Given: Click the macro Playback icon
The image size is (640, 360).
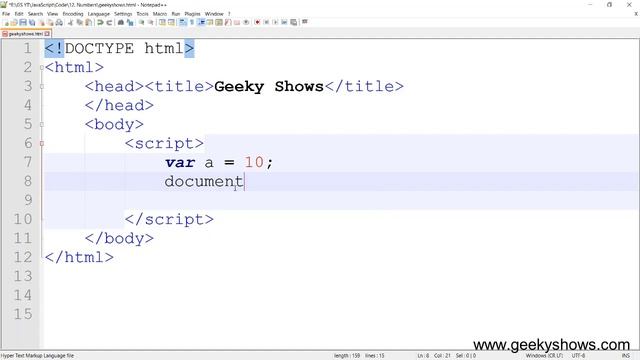Looking at the screenshot, I should 275,22.
